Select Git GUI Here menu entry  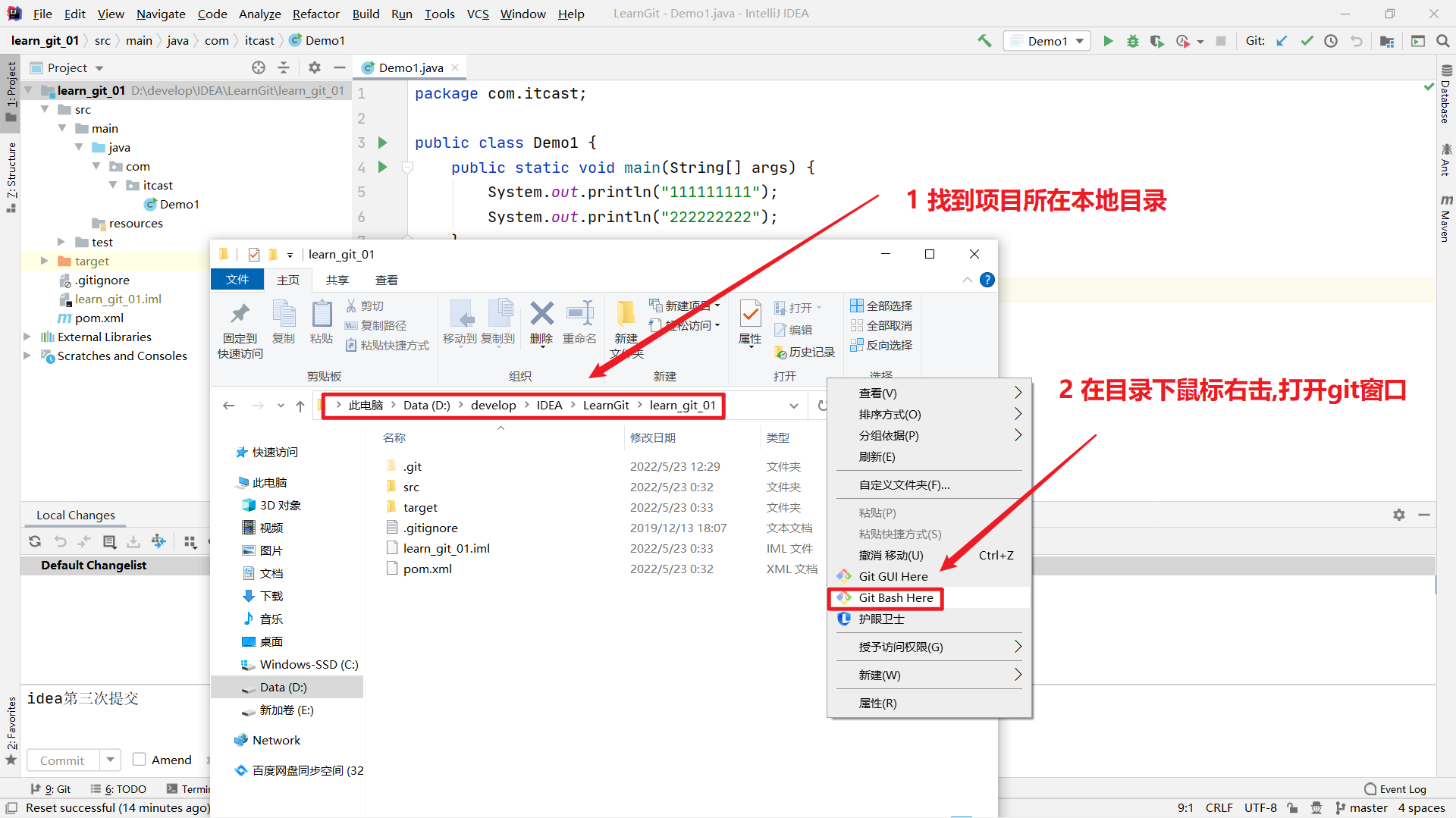coord(929,576)
